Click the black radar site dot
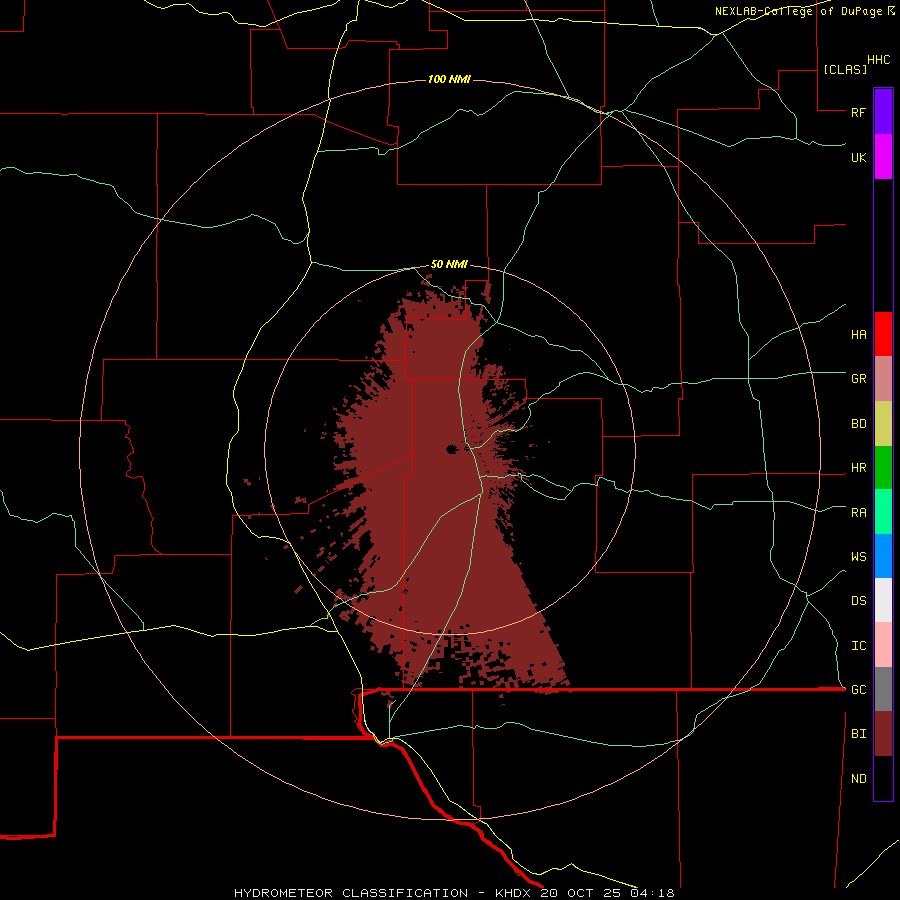900x900 pixels. pos(451,449)
